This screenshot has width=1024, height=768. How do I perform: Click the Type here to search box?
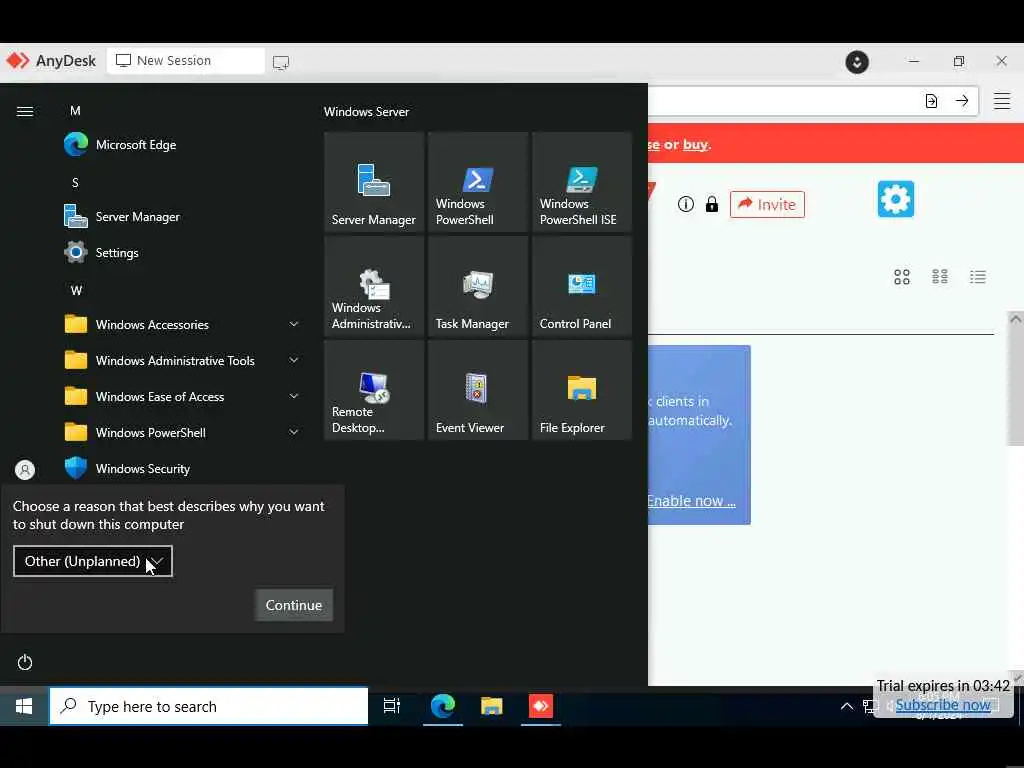(x=209, y=706)
